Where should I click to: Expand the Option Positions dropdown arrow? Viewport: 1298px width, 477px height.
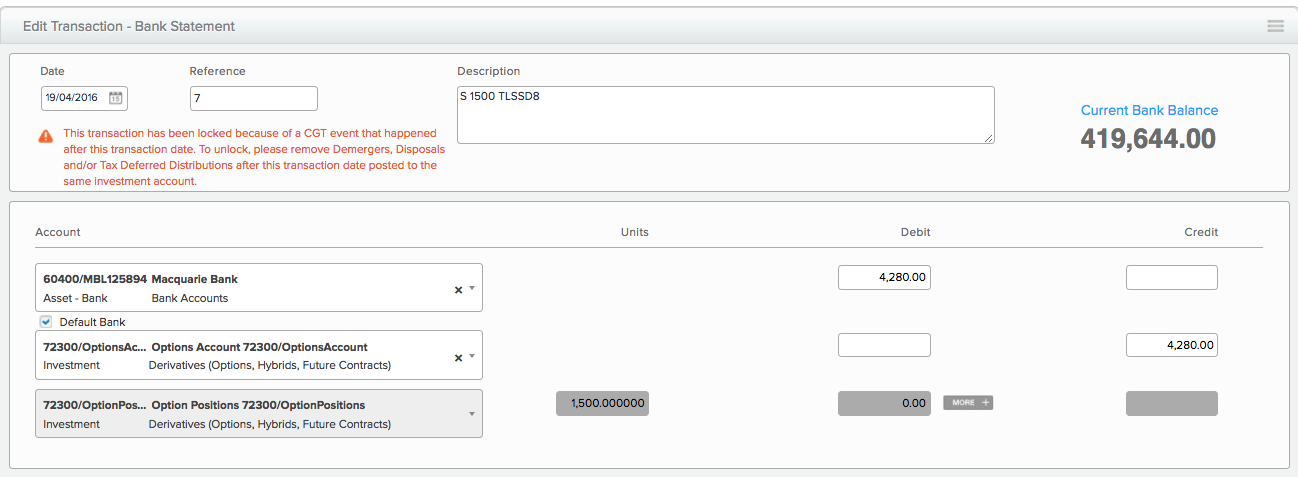tap(471, 413)
